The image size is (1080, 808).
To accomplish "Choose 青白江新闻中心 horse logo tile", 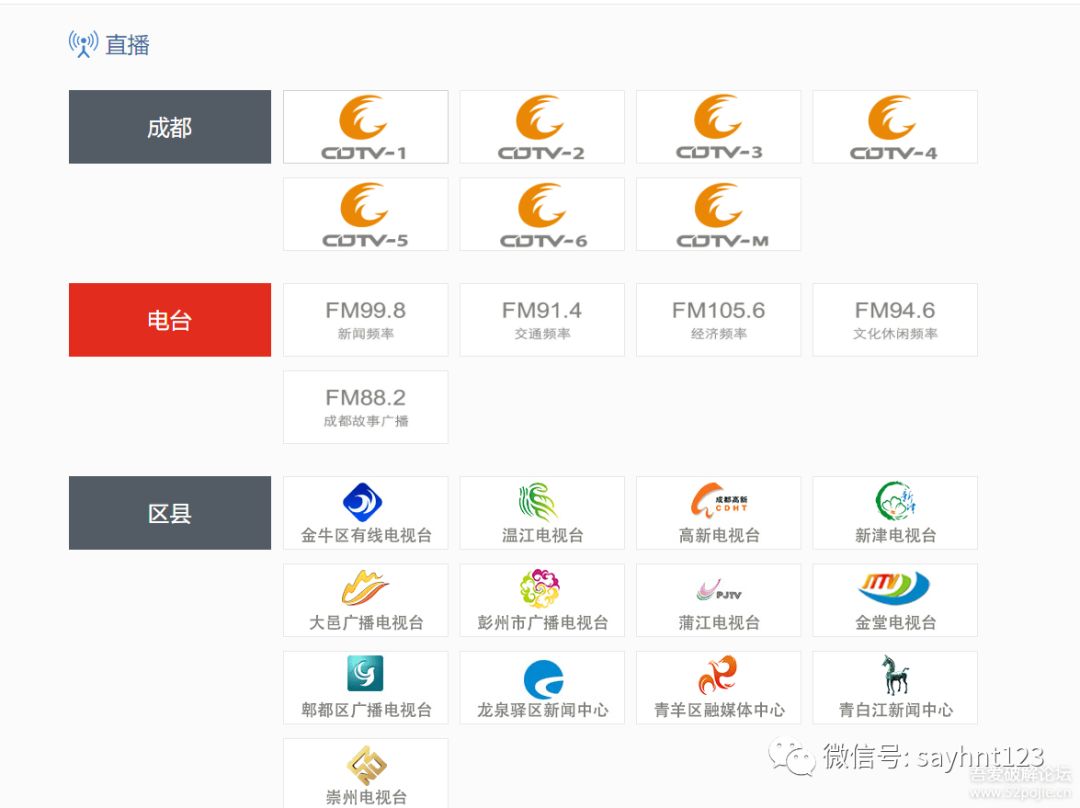I will (895, 687).
